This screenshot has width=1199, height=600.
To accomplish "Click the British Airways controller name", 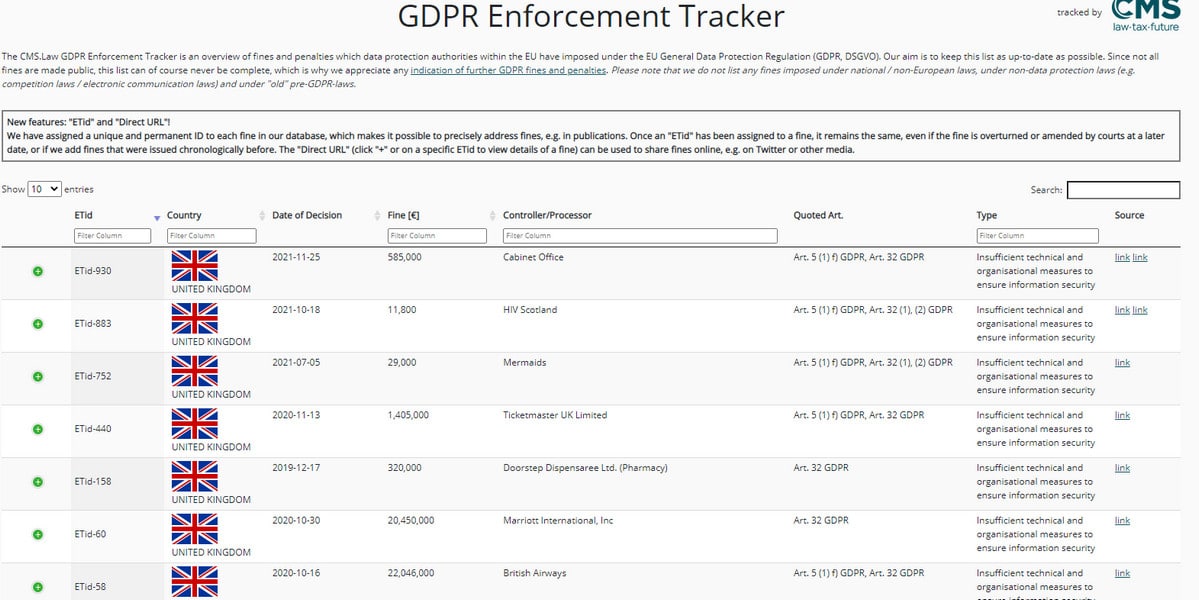I will click(535, 574).
